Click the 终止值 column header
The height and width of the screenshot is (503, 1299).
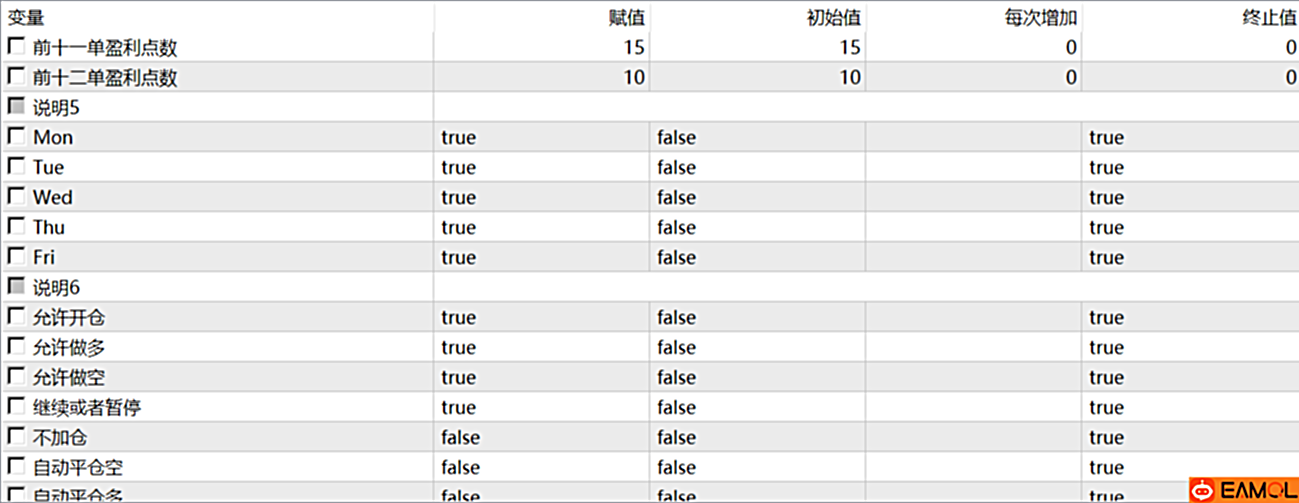[1268, 17]
